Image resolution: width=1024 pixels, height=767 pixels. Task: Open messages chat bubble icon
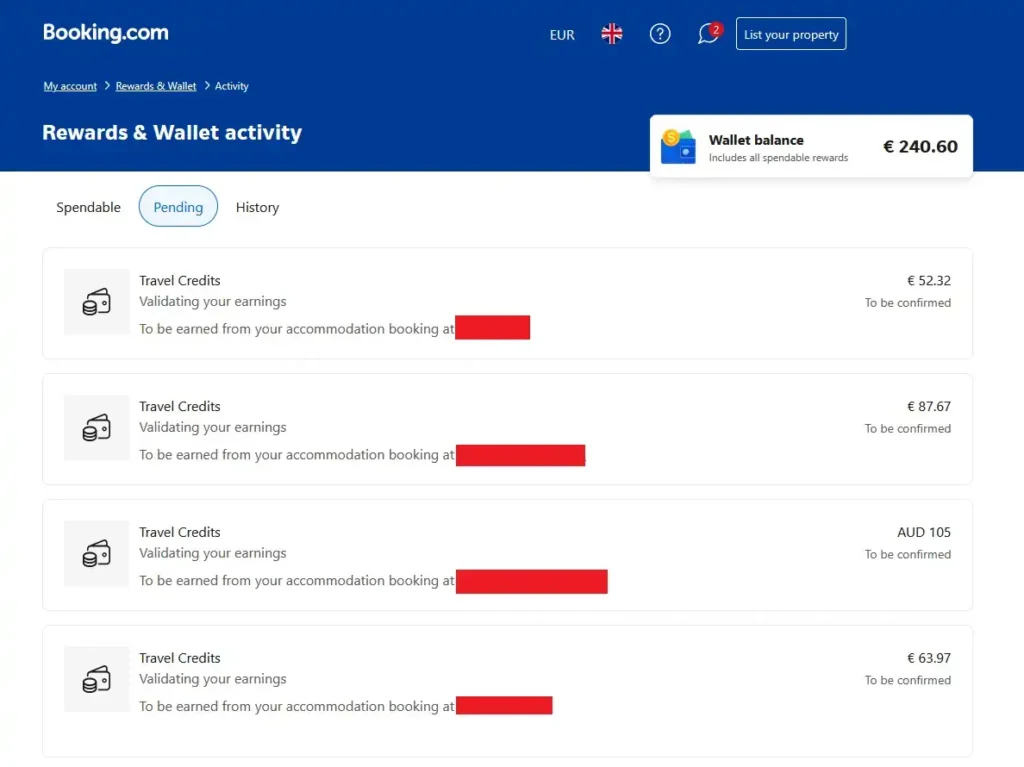709,34
